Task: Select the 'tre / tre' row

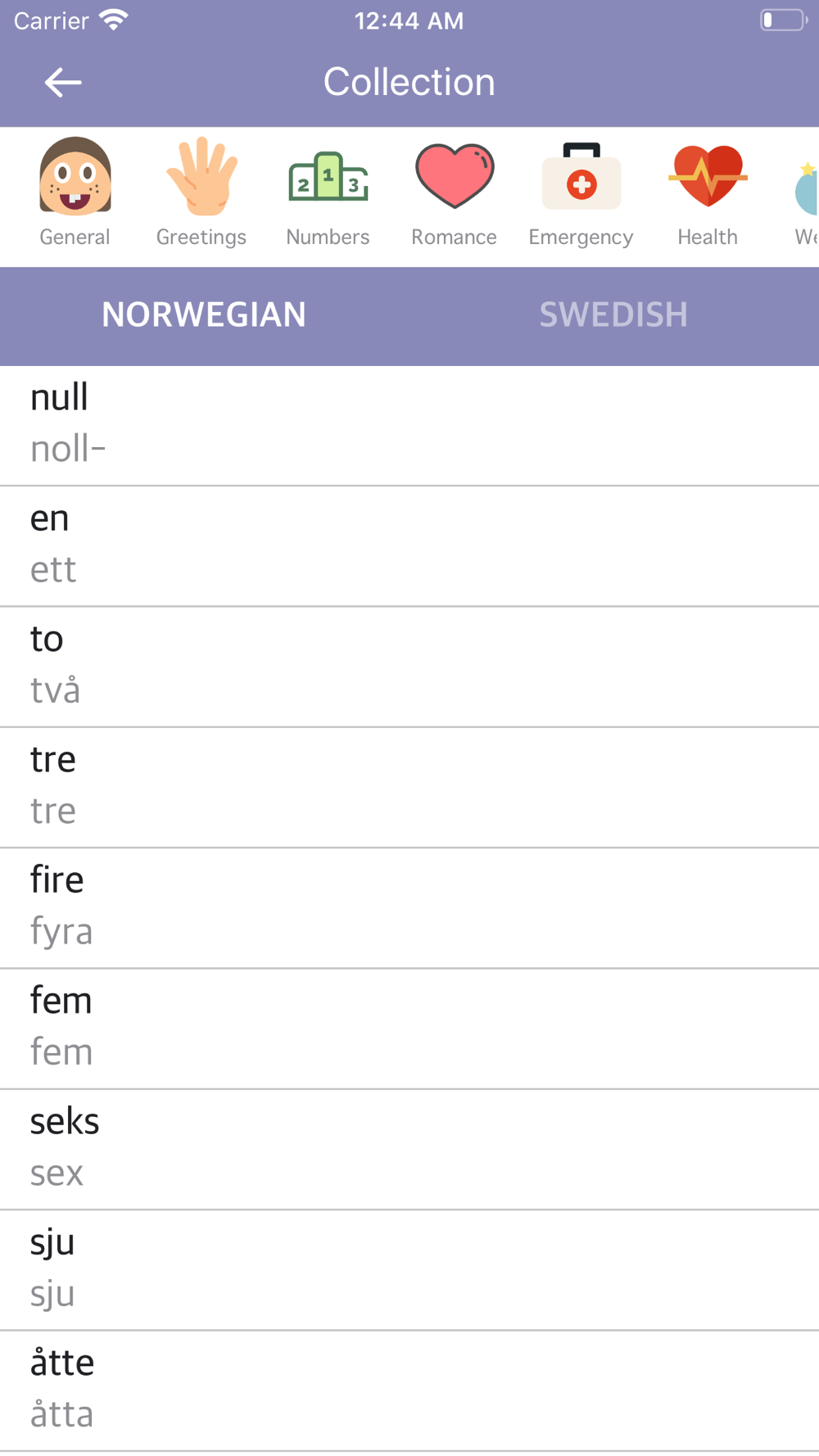Action: 409,787
